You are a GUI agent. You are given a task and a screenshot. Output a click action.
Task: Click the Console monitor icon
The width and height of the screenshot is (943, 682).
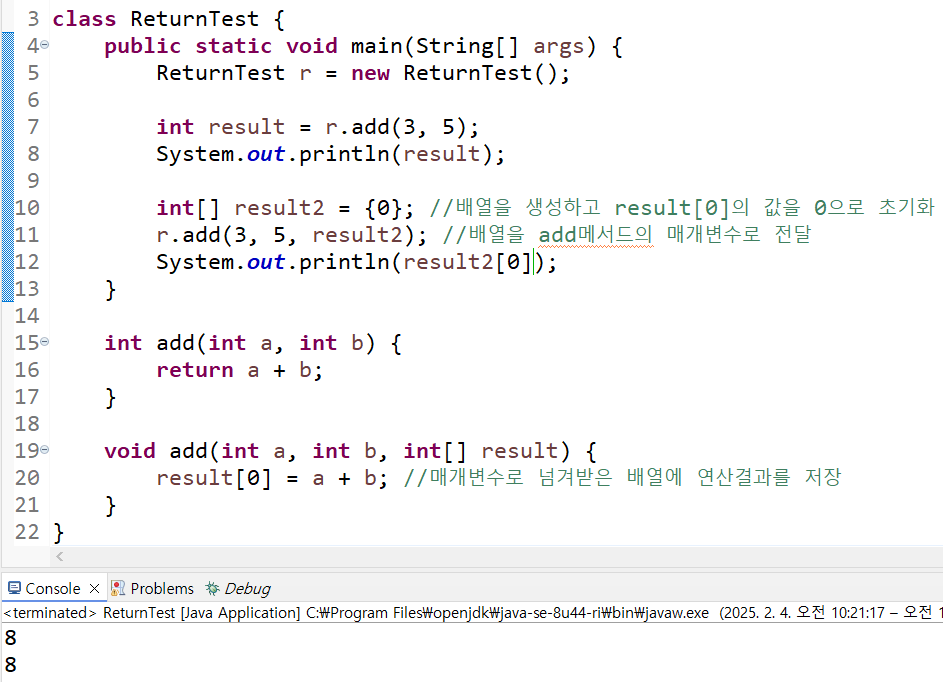point(14,588)
